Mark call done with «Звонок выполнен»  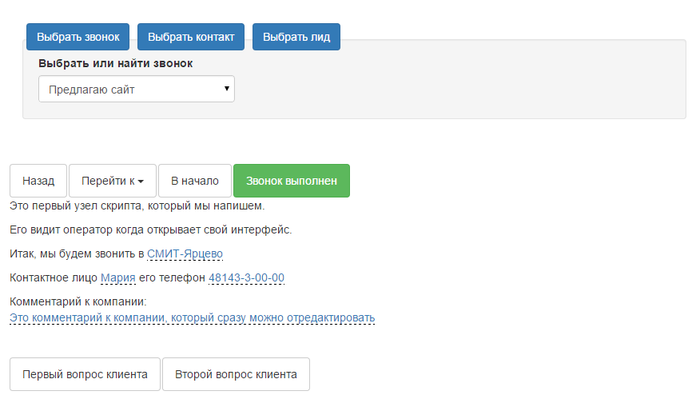pos(291,181)
